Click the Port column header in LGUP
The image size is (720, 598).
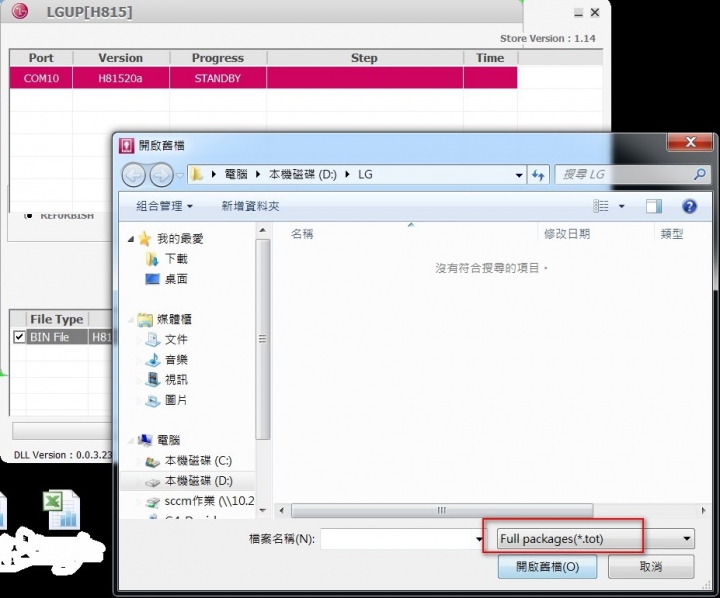coord(41,58)
